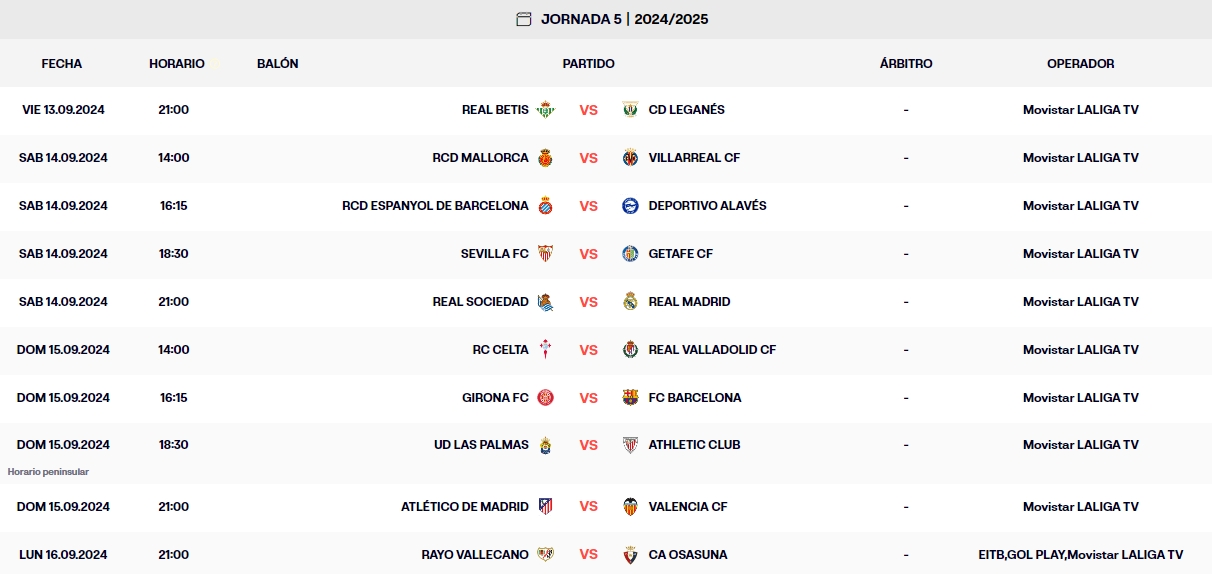Screen dimensions: 1212x574
Task: Click the RCD Espanyol club crest
Action: click(545, 206)
